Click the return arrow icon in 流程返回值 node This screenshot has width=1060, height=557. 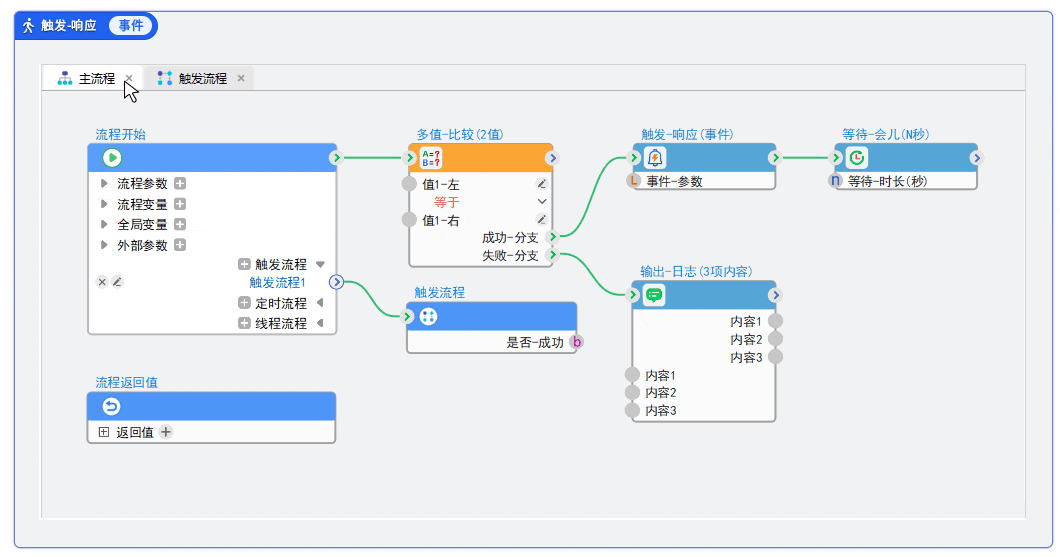coord(112,406)
